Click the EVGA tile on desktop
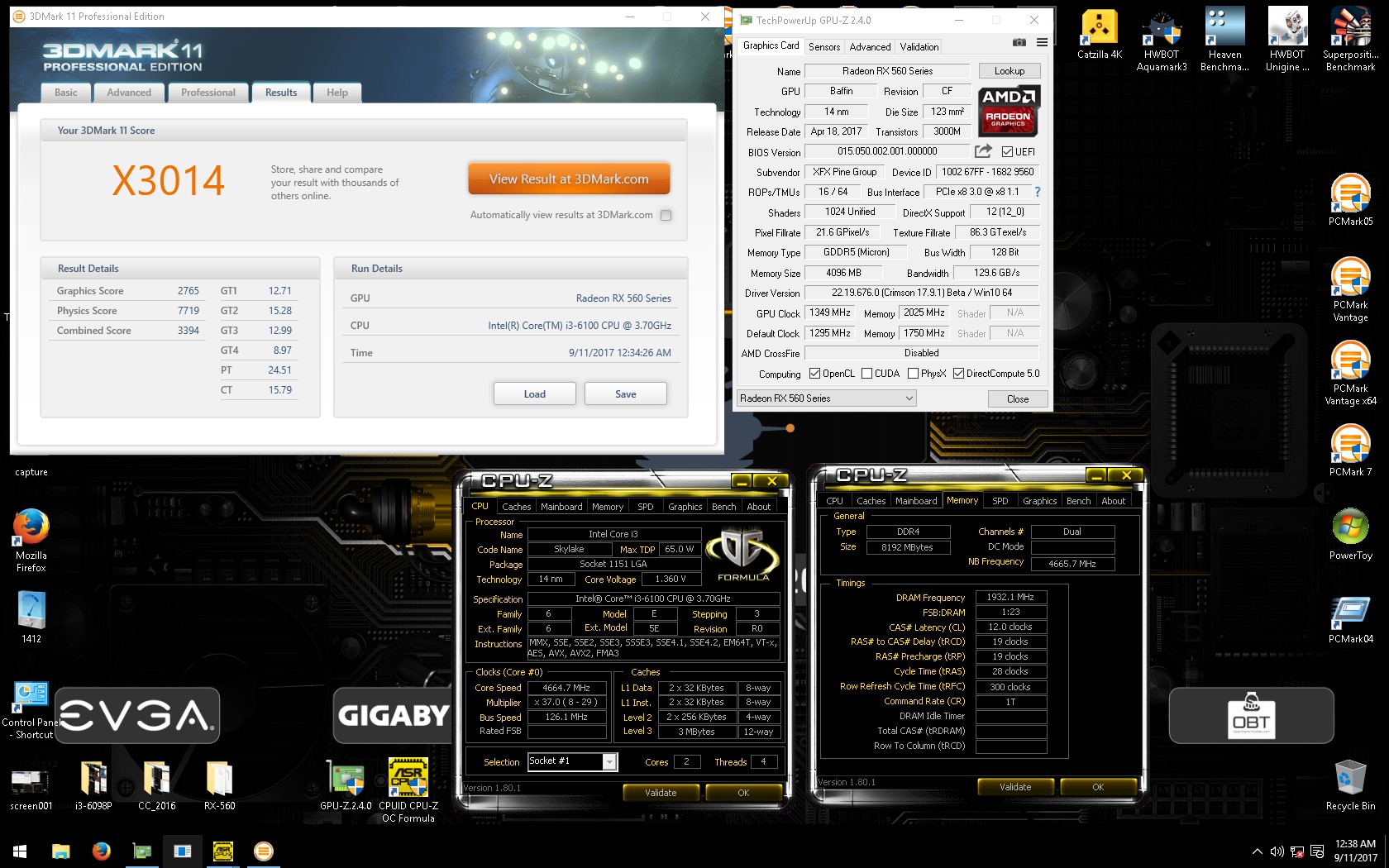The image size is (1389, 868). 137,716
